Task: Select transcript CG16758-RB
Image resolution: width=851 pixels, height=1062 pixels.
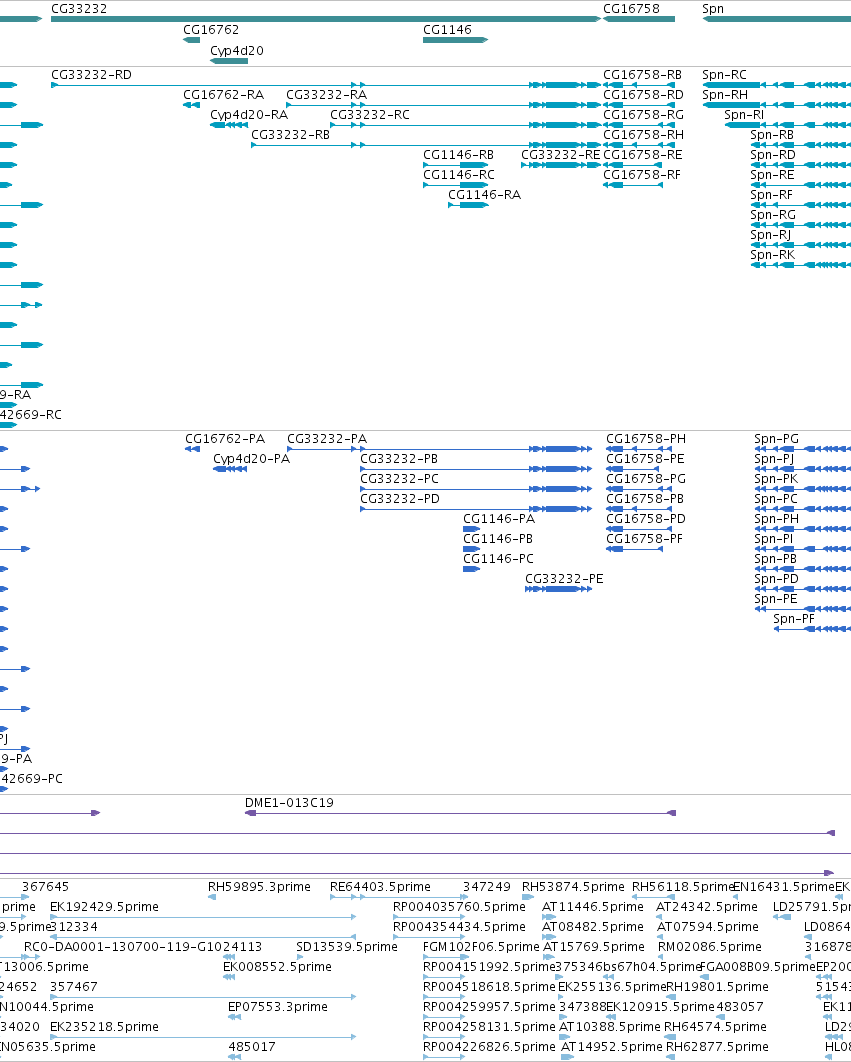Action: click(x=642, y=75)
